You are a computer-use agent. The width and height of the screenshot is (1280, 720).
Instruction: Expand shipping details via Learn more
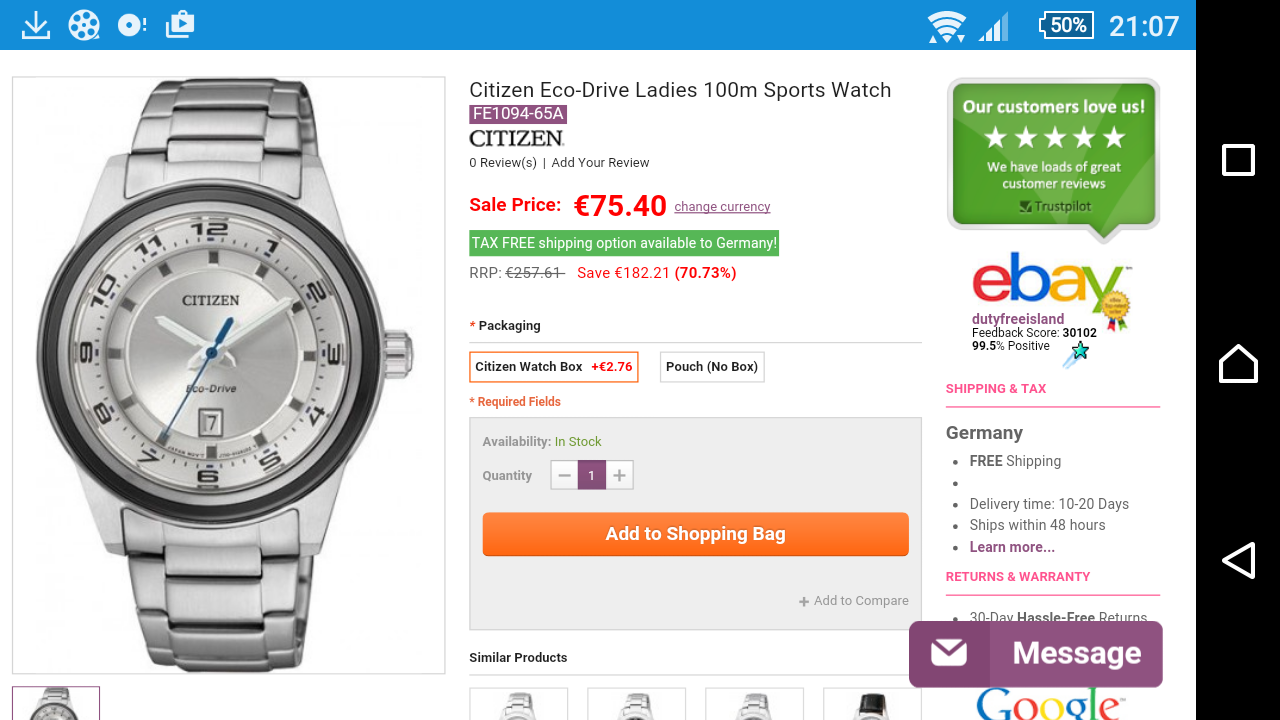pyautogui.click(x=1012, y=547)
